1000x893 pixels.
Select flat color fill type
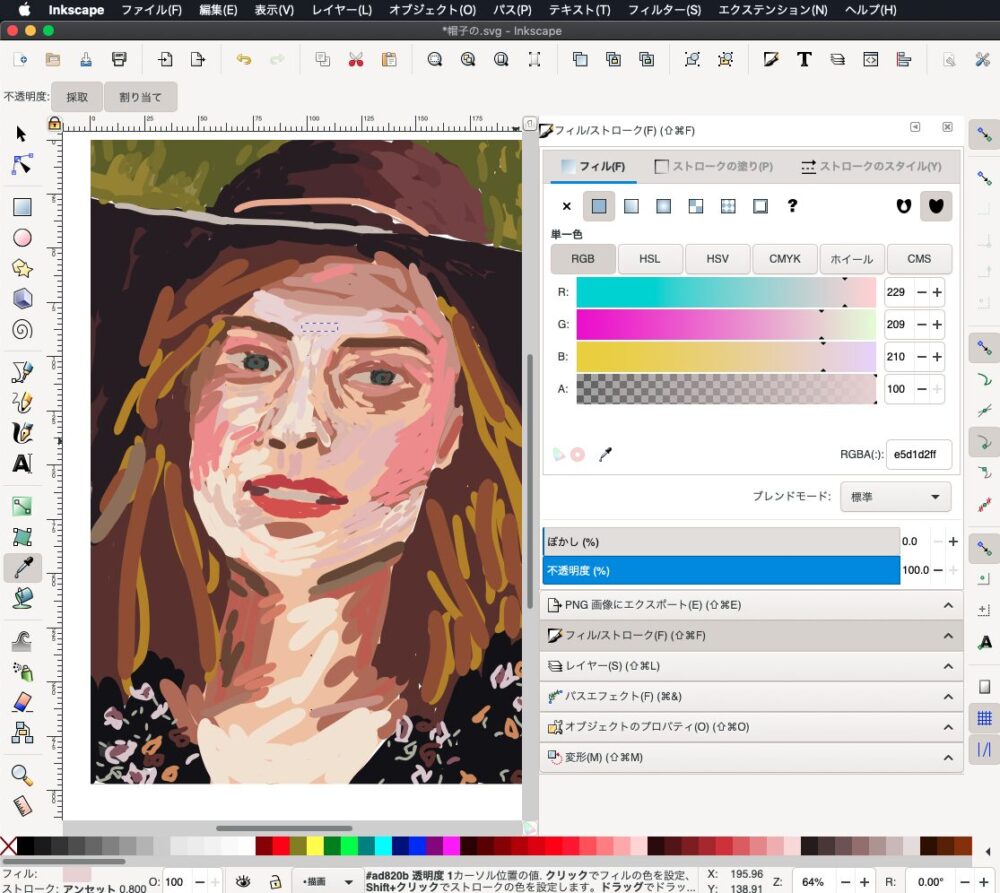(x=598, y=206)
